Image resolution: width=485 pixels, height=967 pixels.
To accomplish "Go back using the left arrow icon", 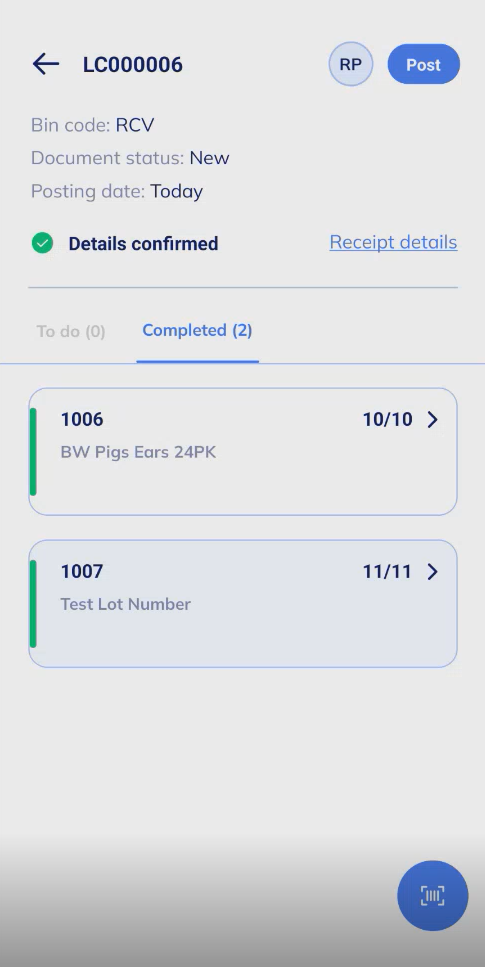I will coord(46,64).
